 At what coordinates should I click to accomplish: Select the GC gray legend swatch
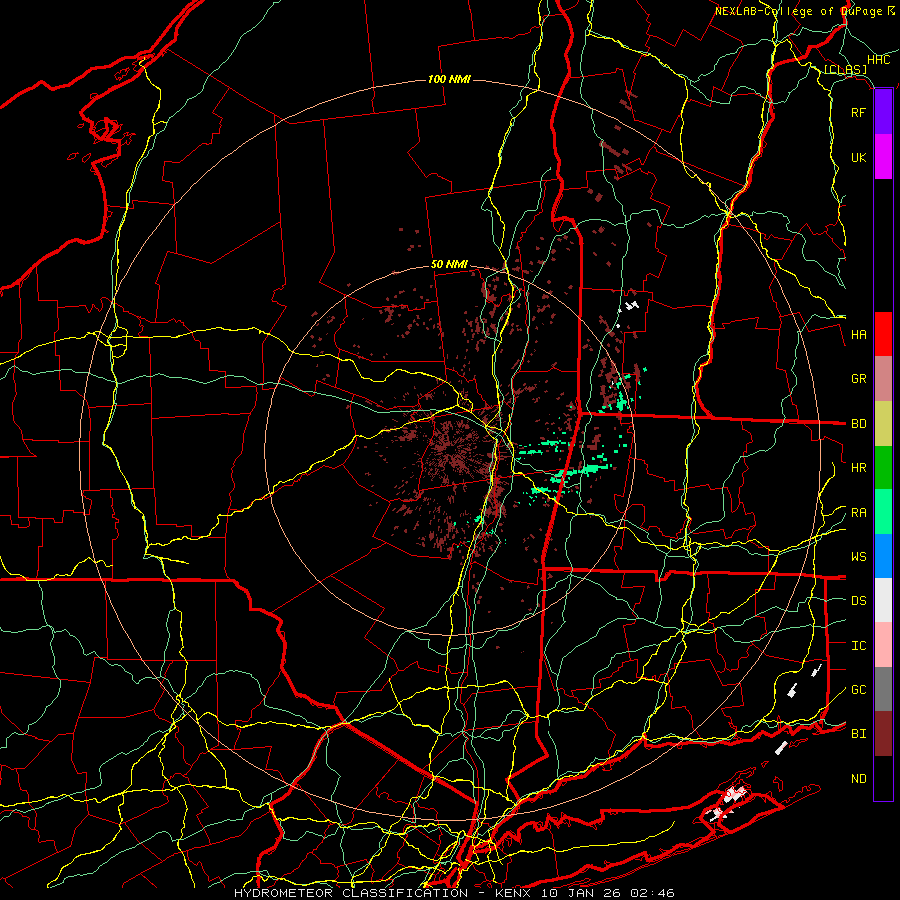pyautogui.click(x=883, y=689)
